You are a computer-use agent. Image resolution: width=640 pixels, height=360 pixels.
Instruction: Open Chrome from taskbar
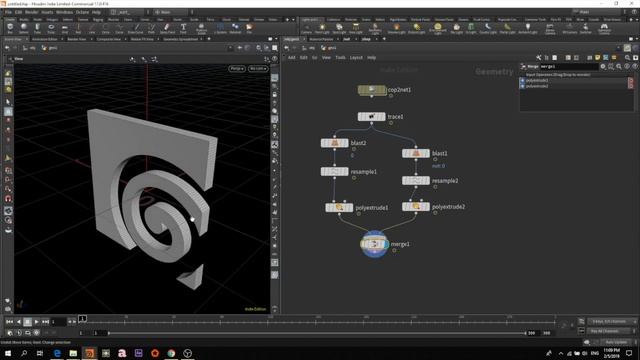(x=171, y=353)
